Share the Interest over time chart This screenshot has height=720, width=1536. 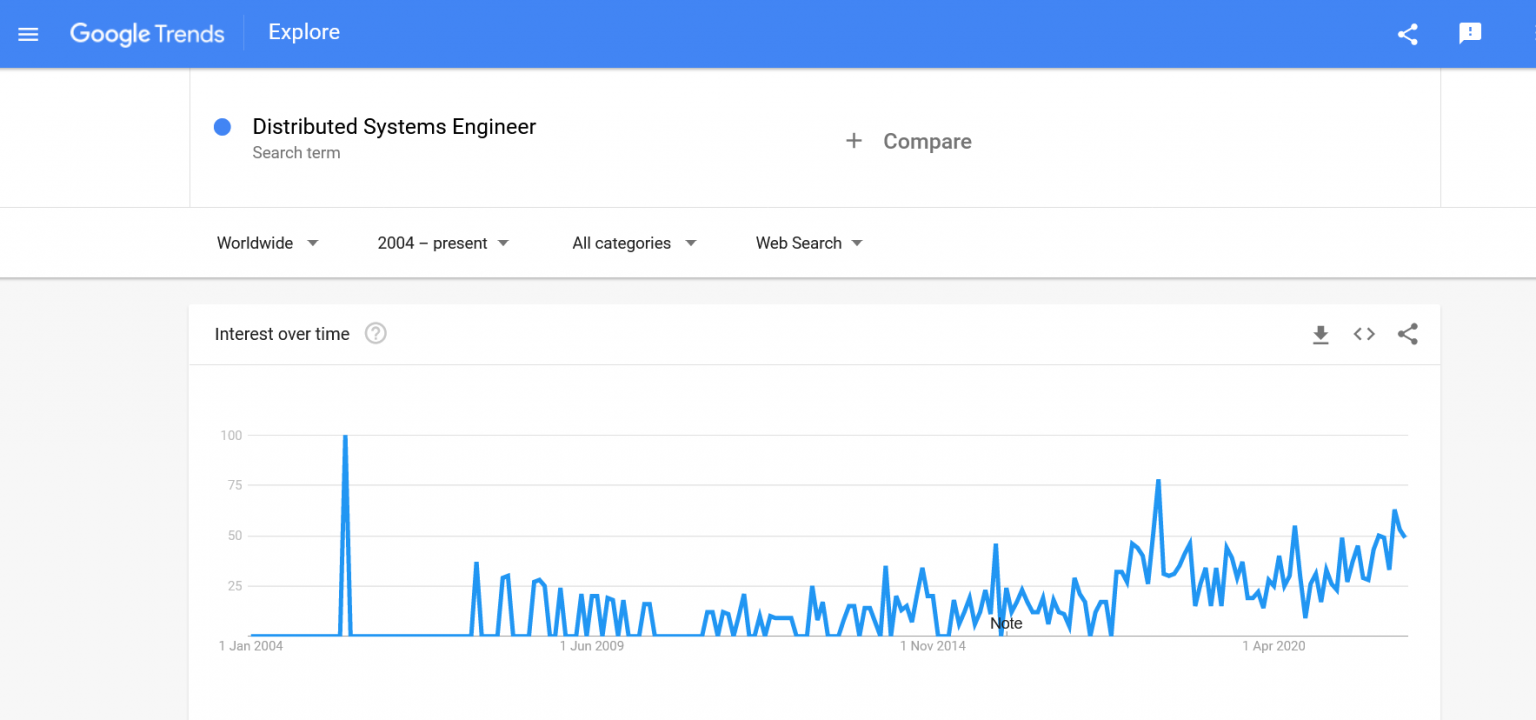(x=1407, y=334)
